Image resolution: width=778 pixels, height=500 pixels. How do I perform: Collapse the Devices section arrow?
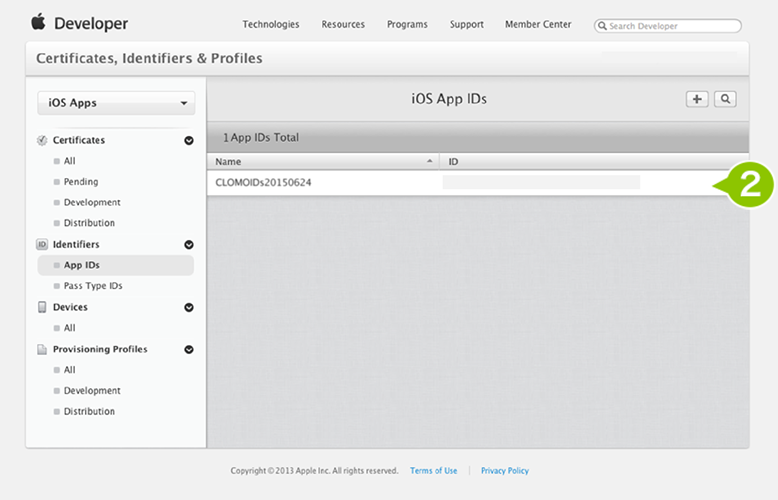(189, 308)
